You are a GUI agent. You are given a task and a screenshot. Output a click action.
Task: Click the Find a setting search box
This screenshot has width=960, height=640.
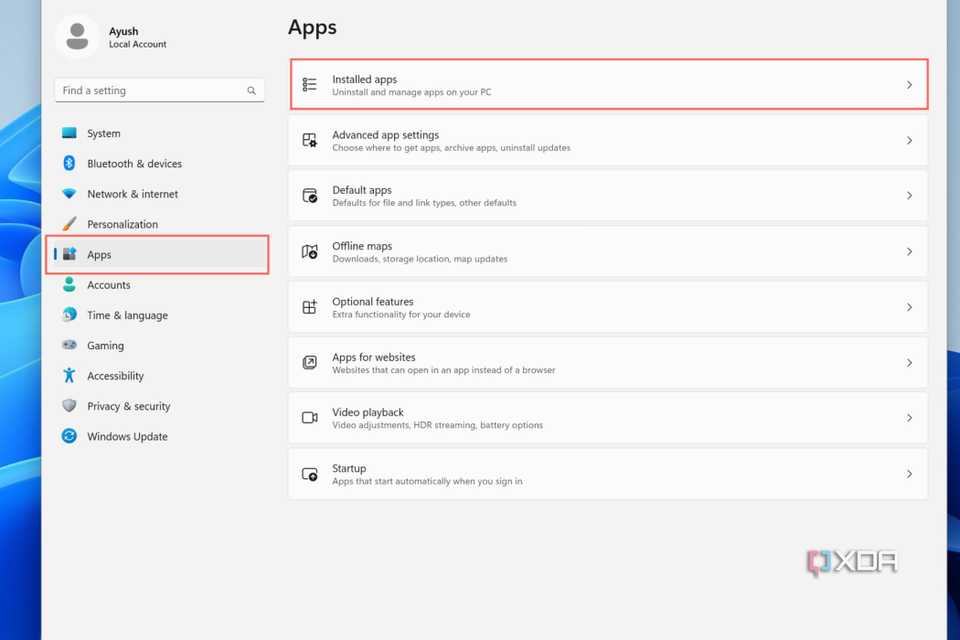tap(150, 90)
